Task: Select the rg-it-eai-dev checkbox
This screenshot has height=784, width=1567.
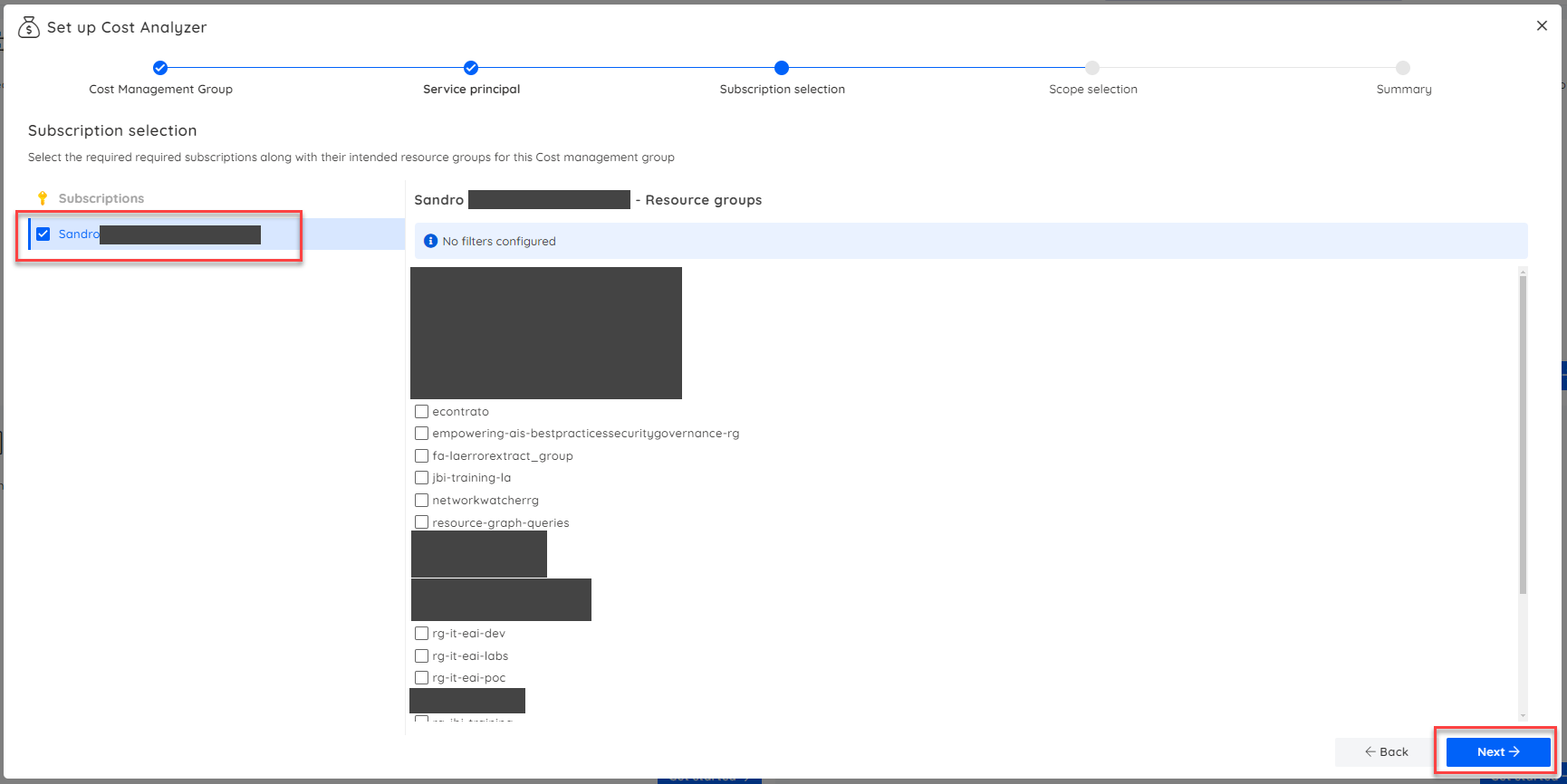Action: (421, 634)
